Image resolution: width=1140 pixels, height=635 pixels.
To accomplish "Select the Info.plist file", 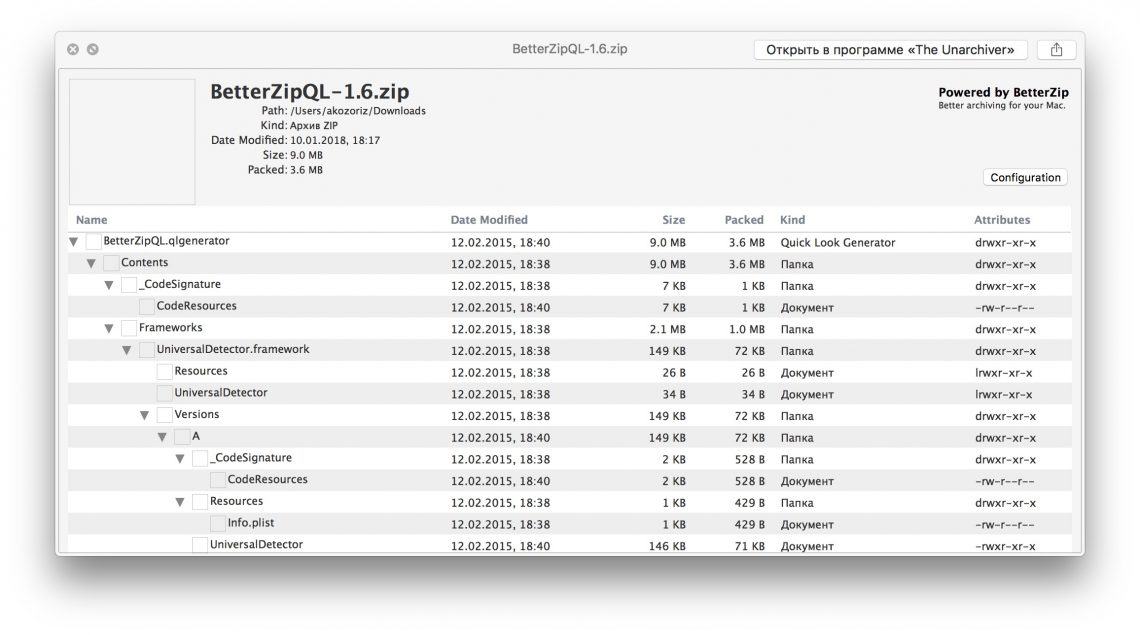I will (x=251, y=522).
